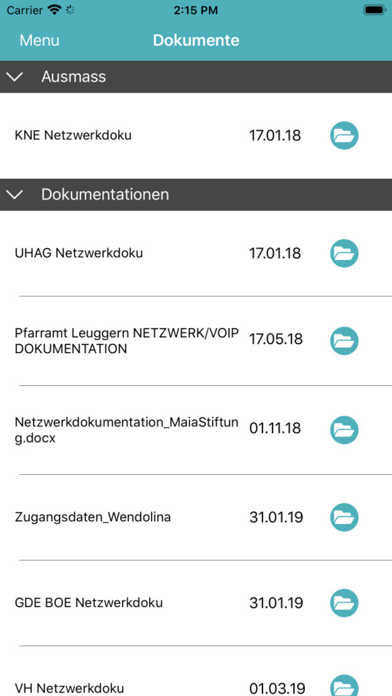Tap the Wi-Fi status icon
392x696 pixels.
pos(55,10)
